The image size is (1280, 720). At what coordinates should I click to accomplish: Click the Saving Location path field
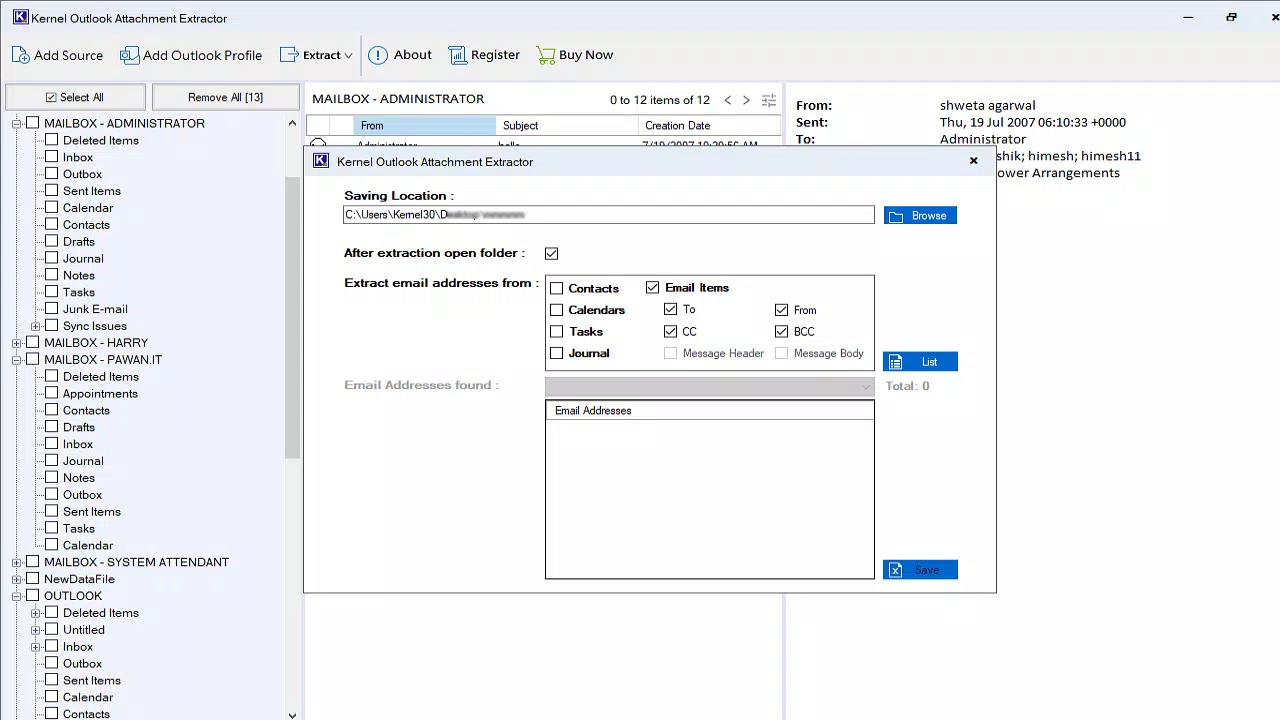tap(609, 215)
